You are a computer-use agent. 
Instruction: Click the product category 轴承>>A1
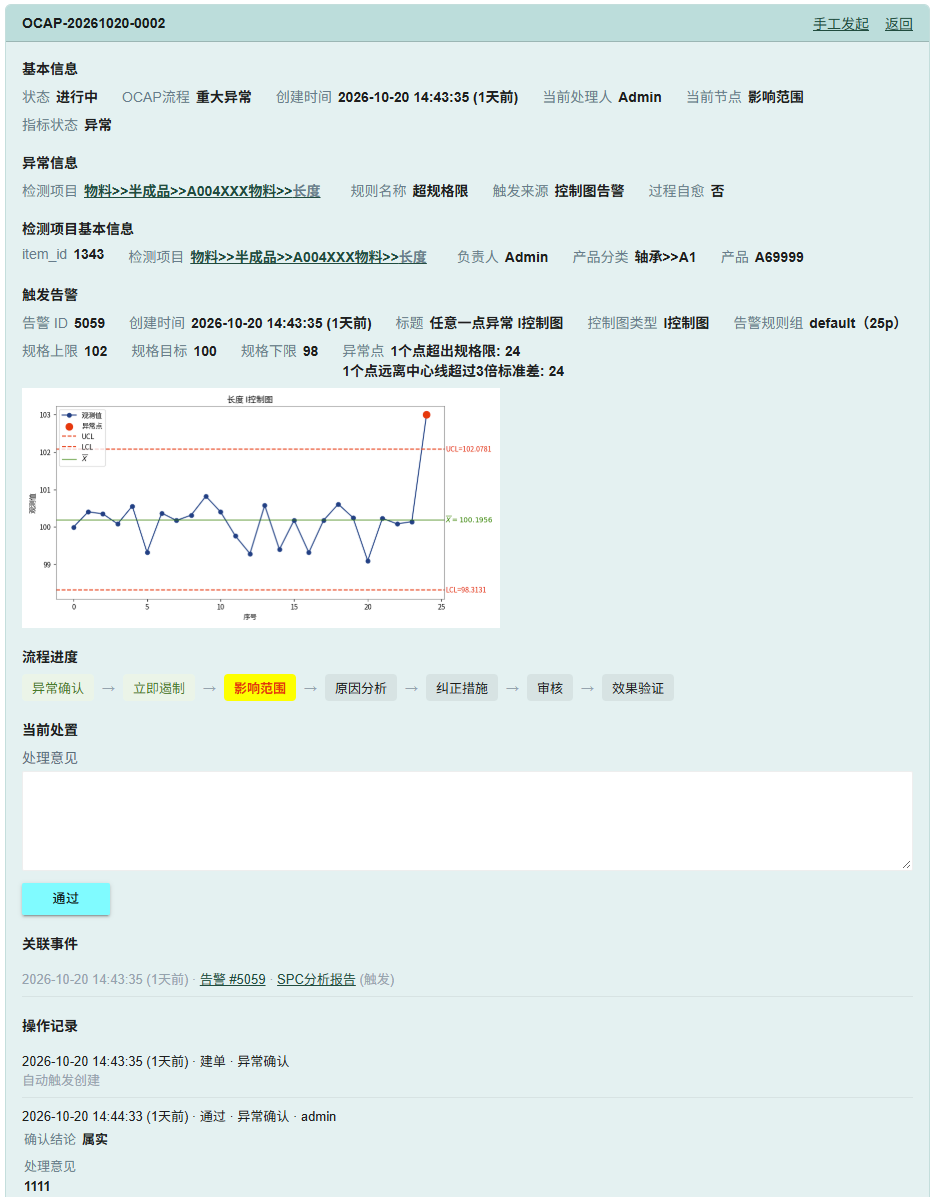[666, 257]
